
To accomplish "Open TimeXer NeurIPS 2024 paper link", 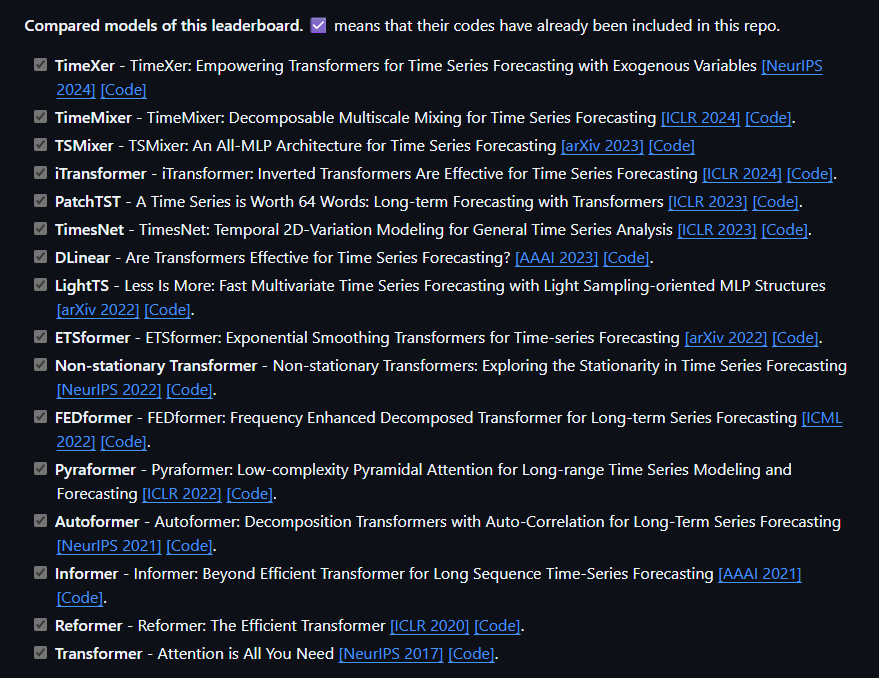I will coord(791,66).
